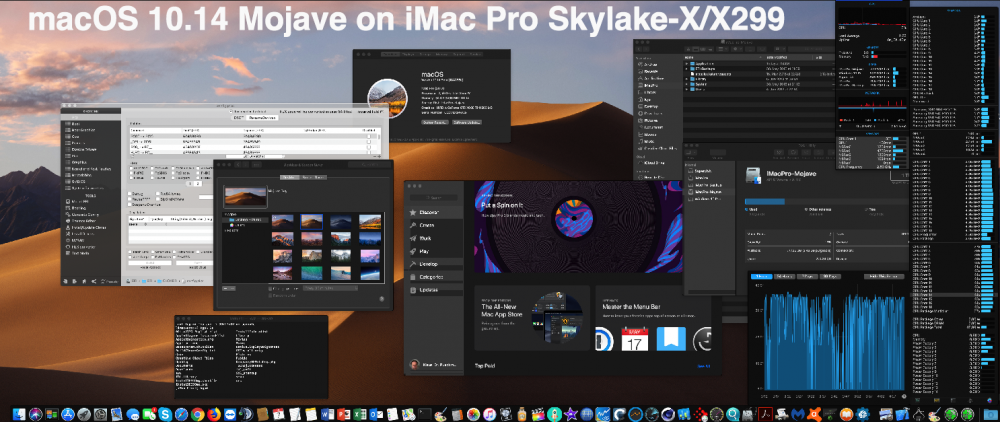The image size is (1000, 422).
Task: Open Safari compass icon in Dock
Action: point(181,414)
